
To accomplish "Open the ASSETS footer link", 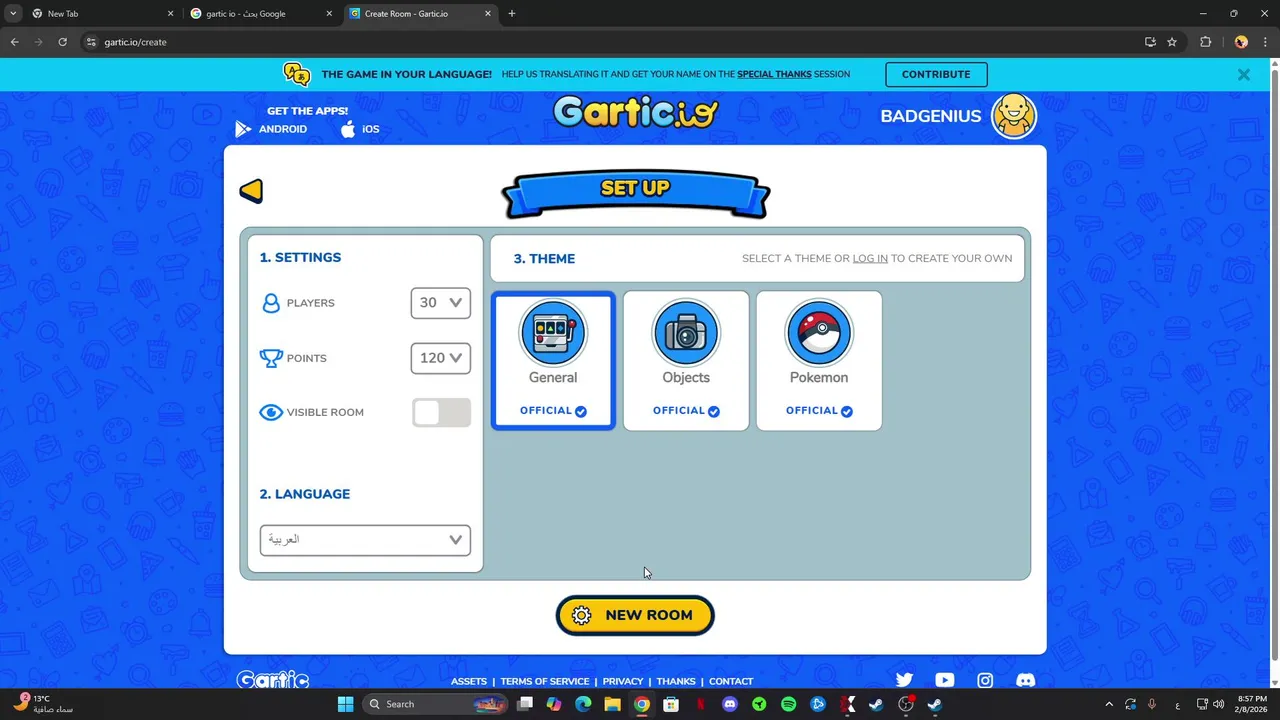I will (x=469, y=681).
